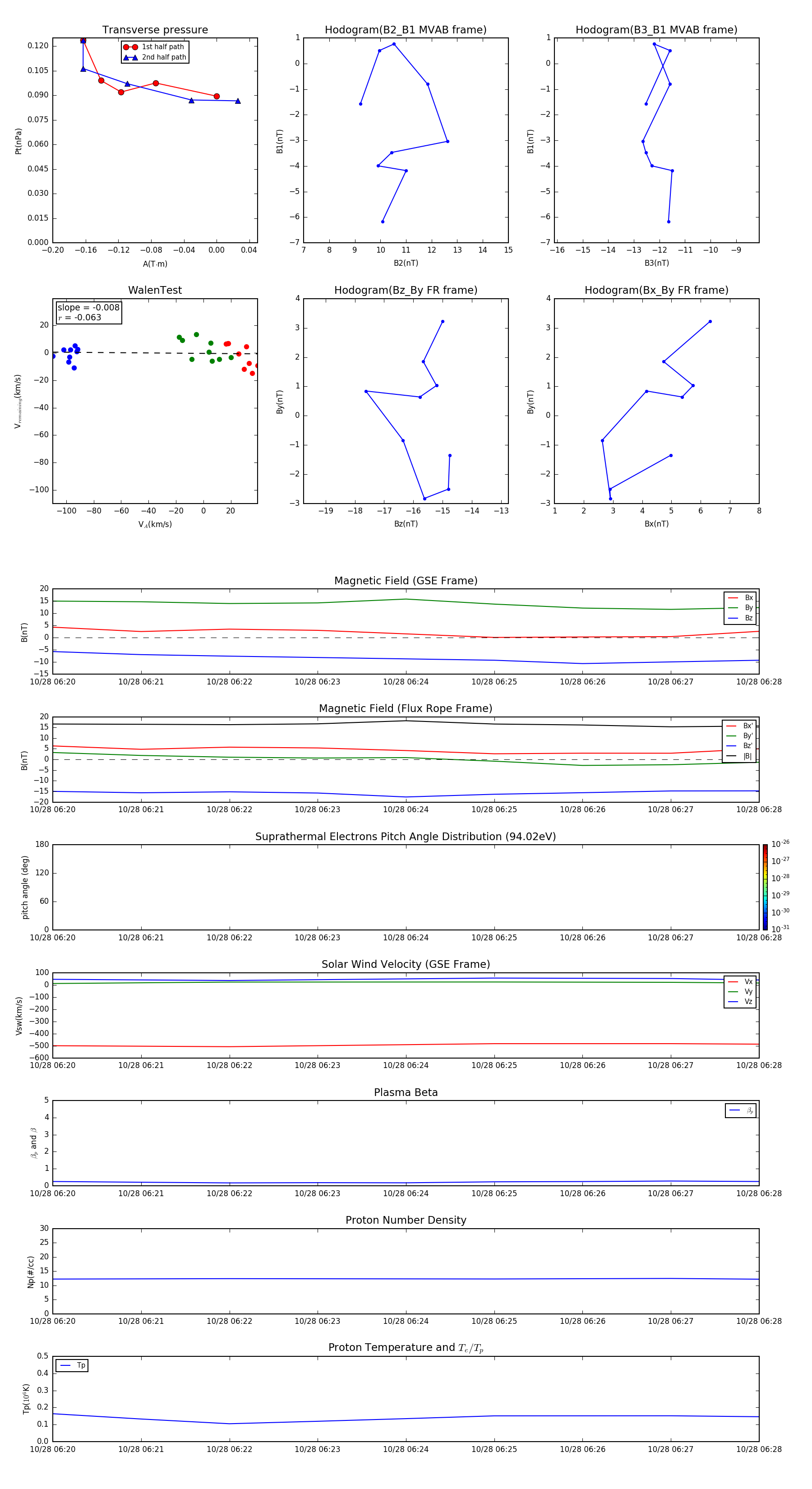Click the "Transverse pressure" plot title

tap(155, 30)
